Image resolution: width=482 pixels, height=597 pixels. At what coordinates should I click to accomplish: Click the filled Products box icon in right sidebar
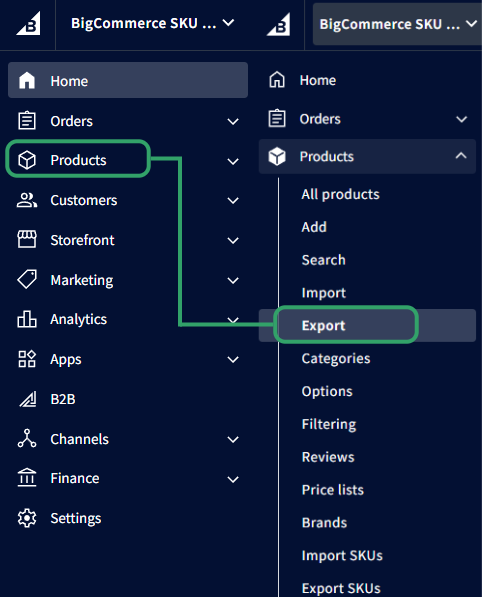pos(277,156)
